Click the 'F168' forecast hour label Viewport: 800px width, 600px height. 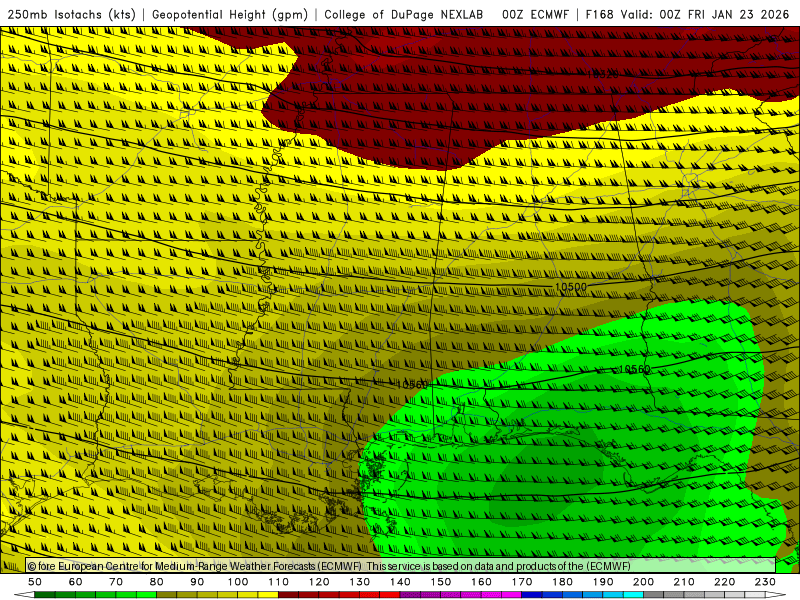[x=599, y=14]
